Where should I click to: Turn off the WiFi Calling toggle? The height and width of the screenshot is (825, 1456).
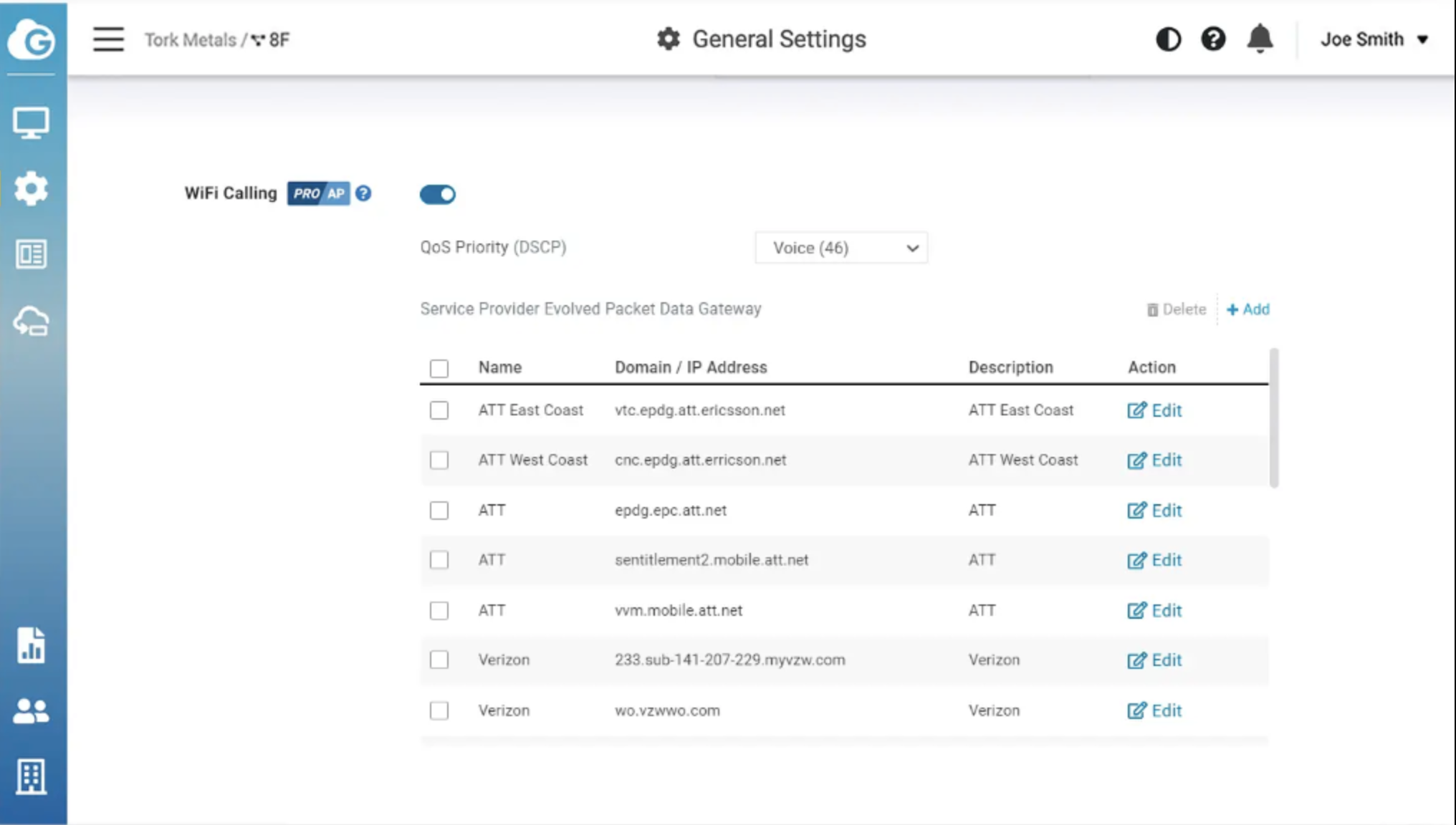coord(437,194)
